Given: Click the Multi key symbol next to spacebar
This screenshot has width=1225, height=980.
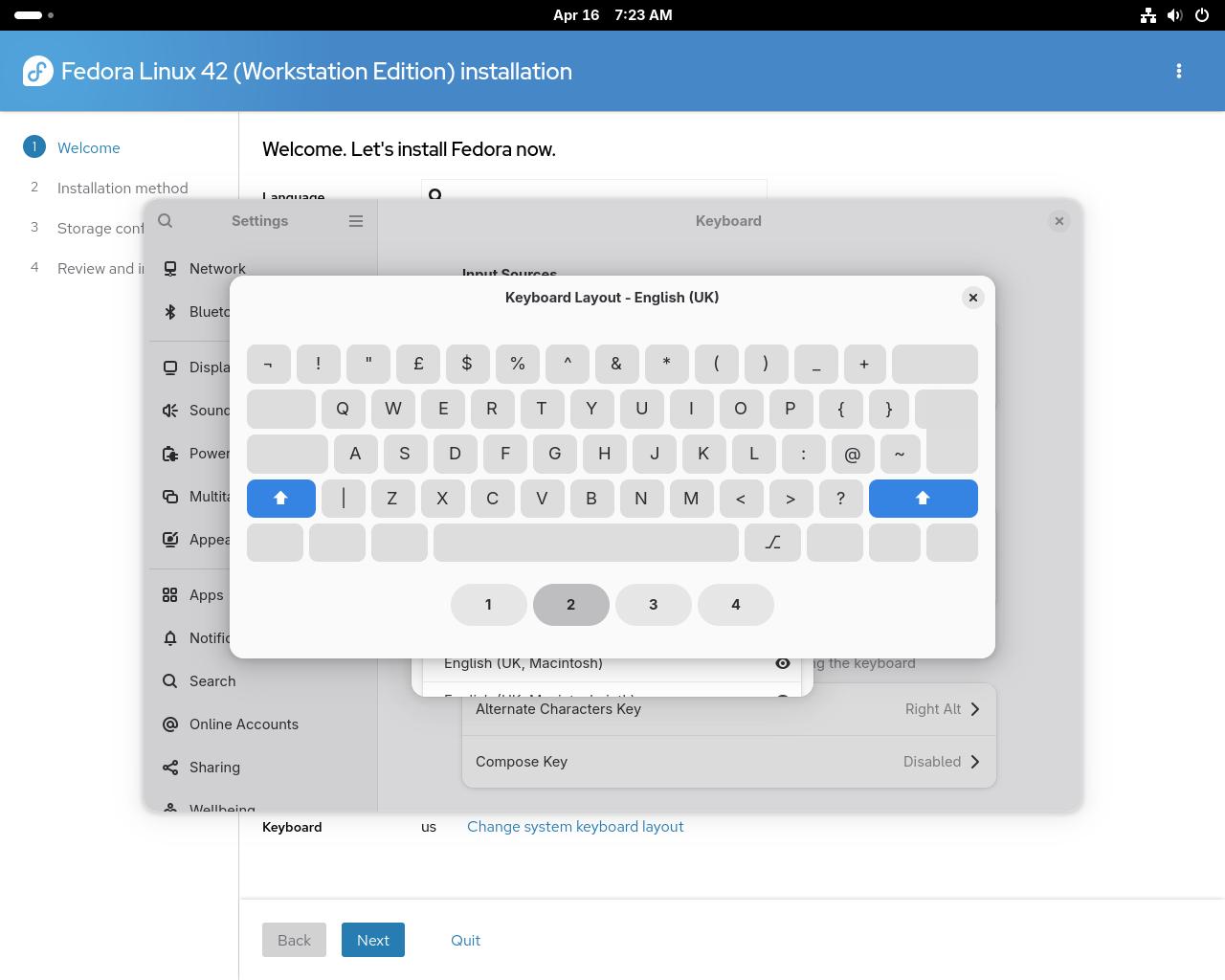Looking at the screenshot, I should [x=772, y=543].
